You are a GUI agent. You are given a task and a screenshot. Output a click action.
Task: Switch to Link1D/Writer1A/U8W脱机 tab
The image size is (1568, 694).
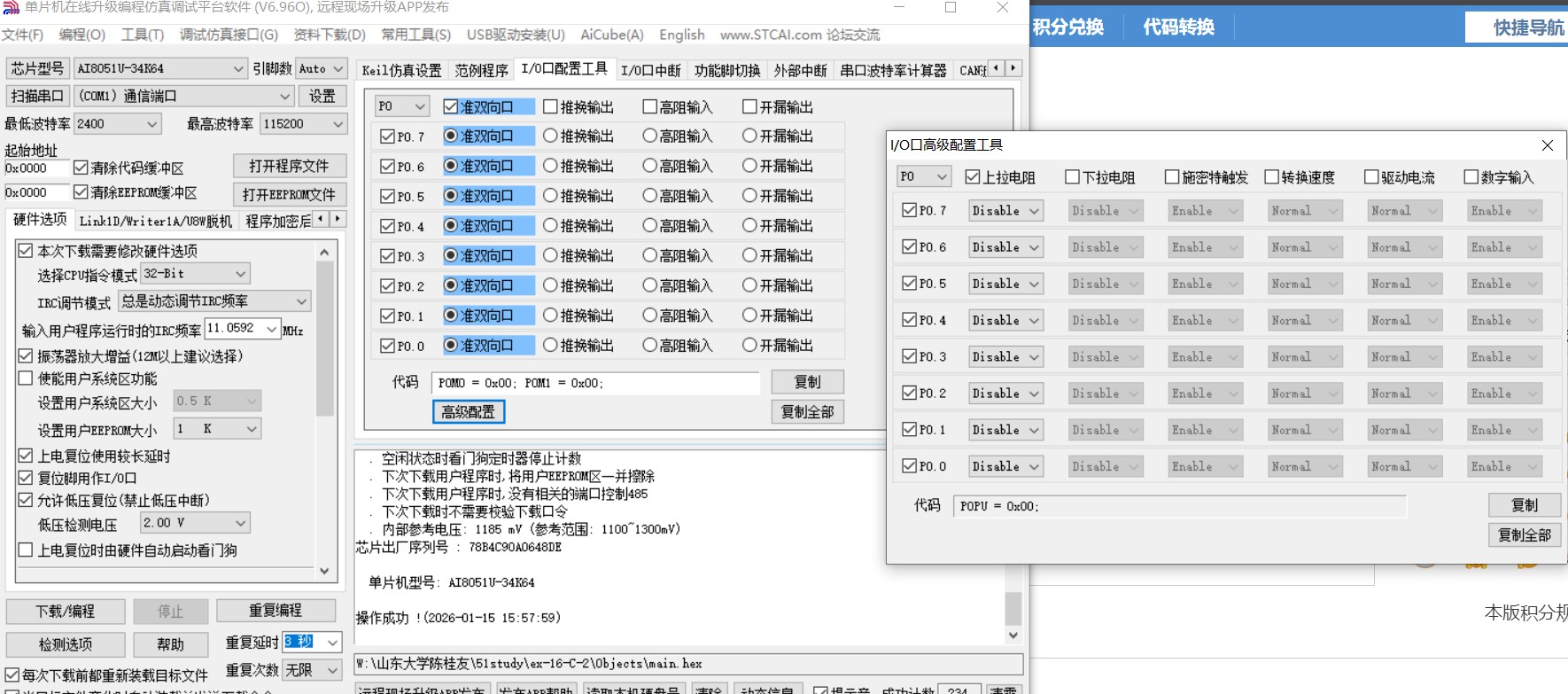coord(156,221)
